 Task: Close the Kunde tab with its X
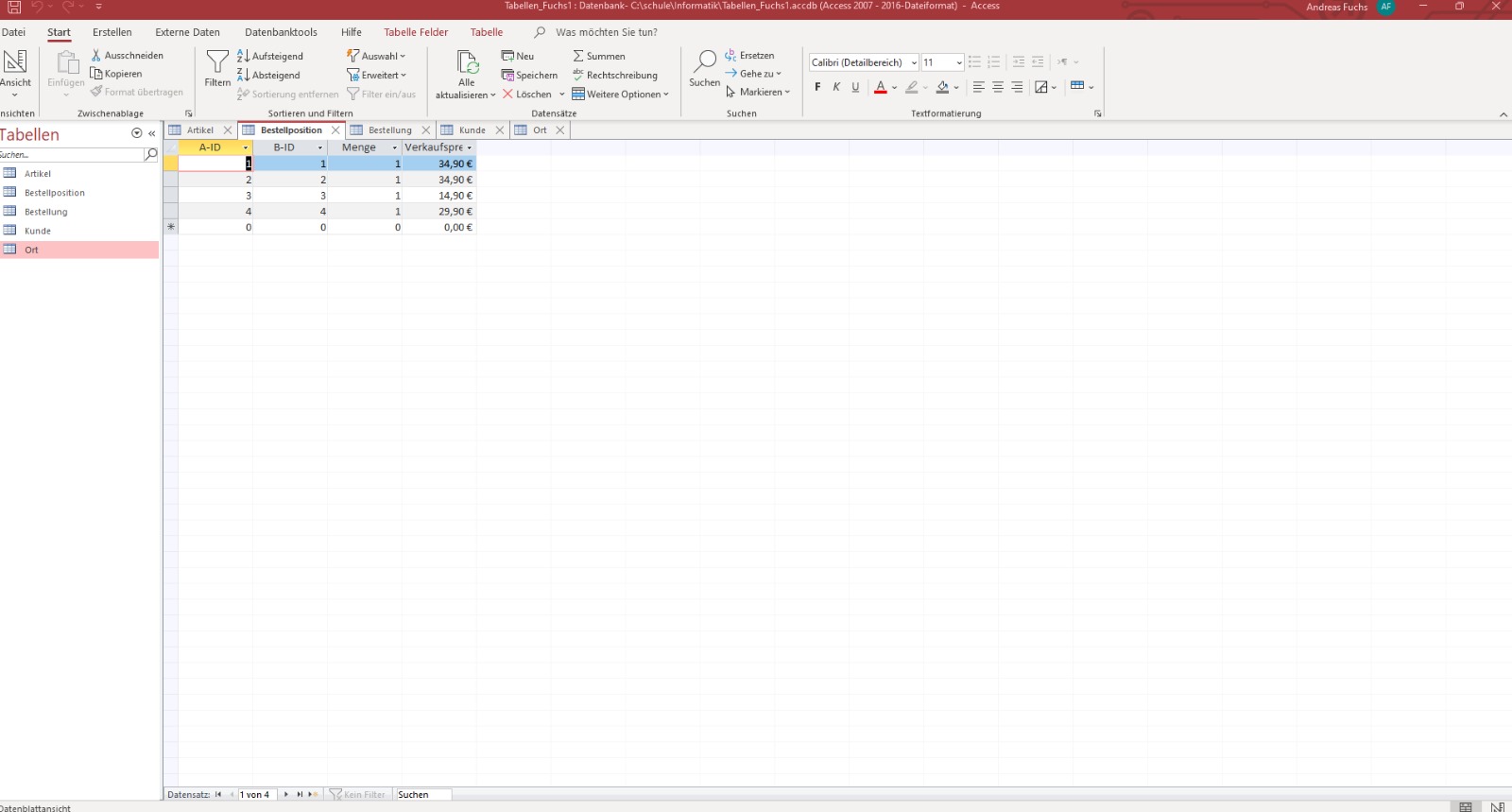point(500,130)
